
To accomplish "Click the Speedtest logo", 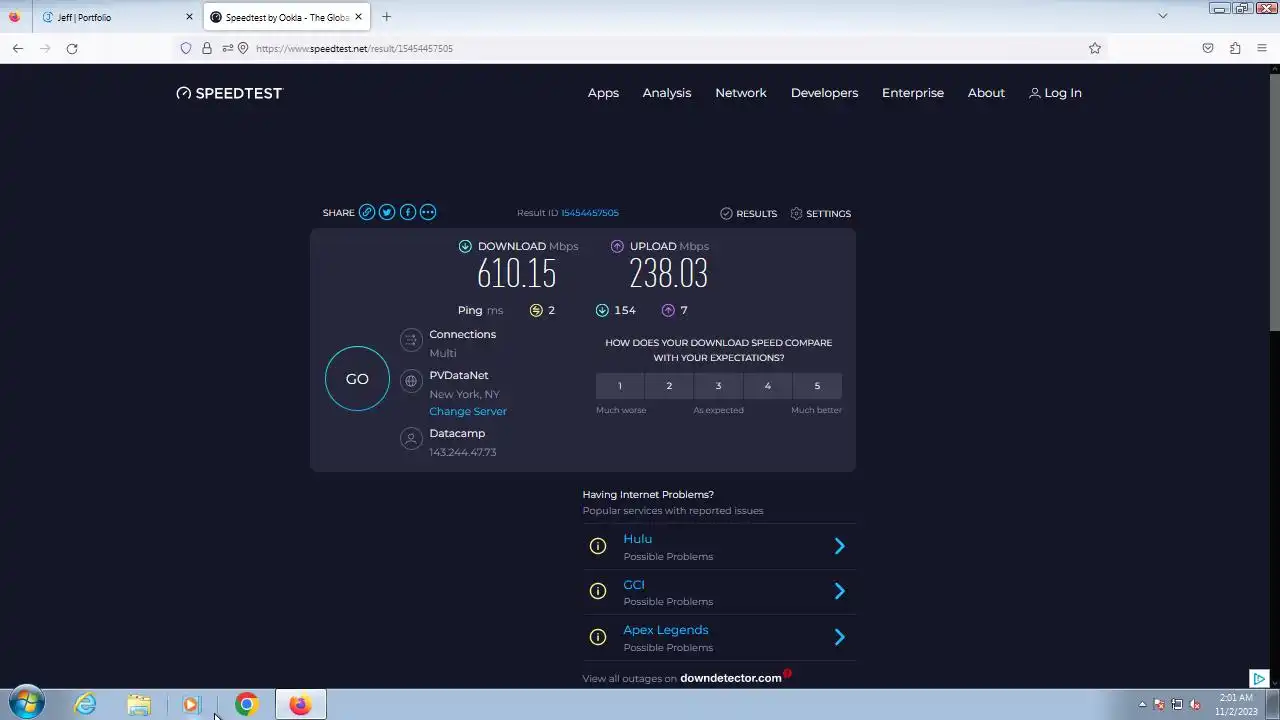I will click(229, 93).
